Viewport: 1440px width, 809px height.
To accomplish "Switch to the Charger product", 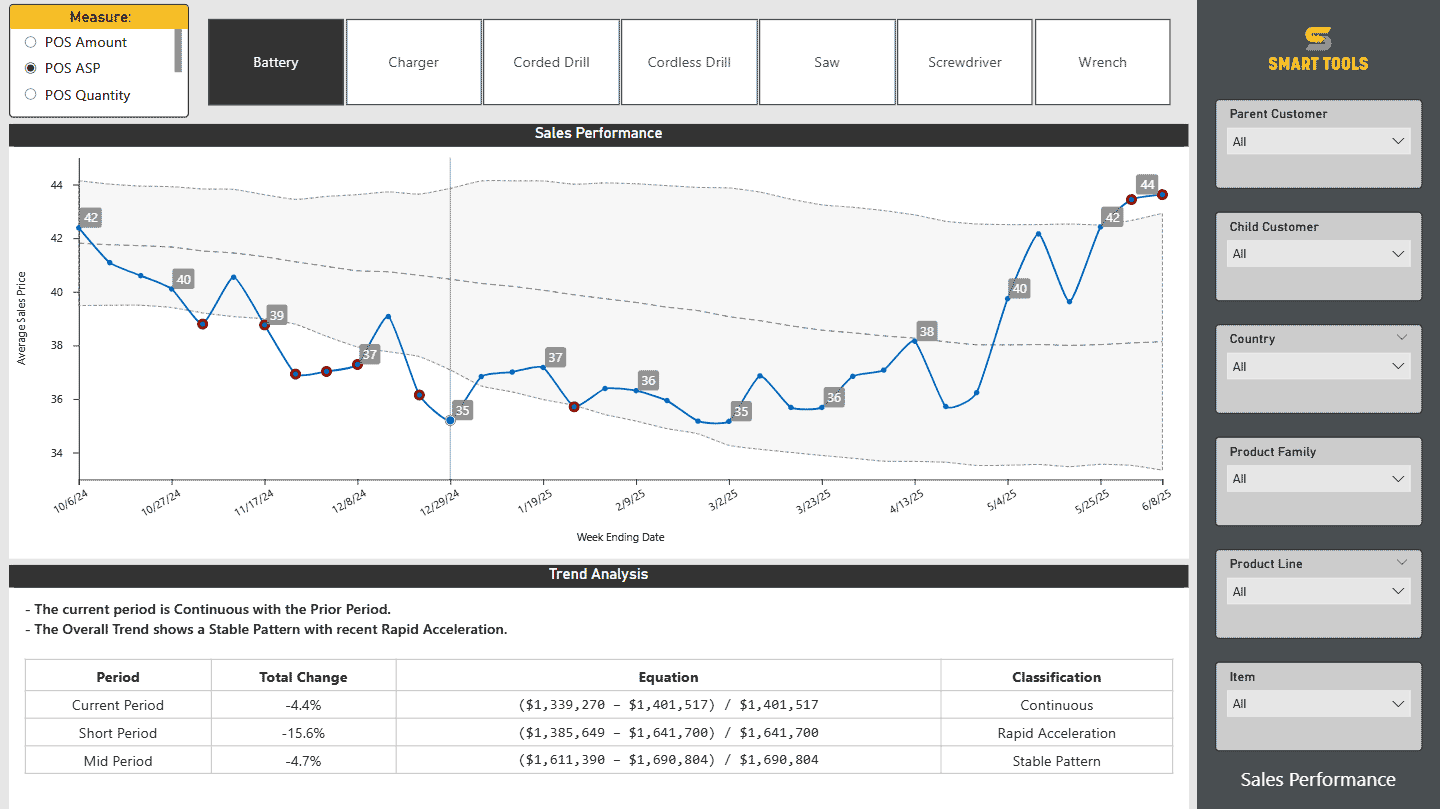I will [x=413, y=62].
